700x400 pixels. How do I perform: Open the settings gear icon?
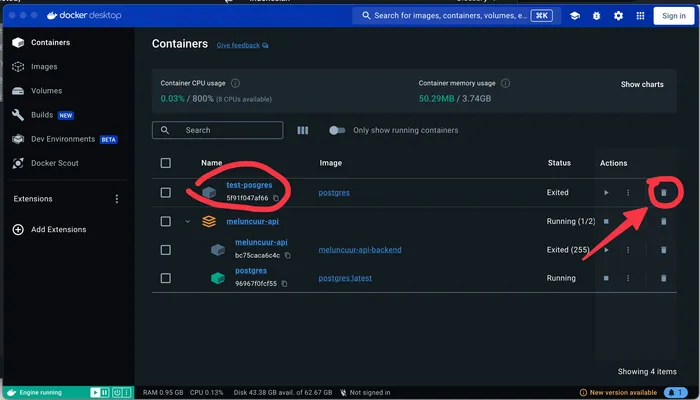point(618,16)
